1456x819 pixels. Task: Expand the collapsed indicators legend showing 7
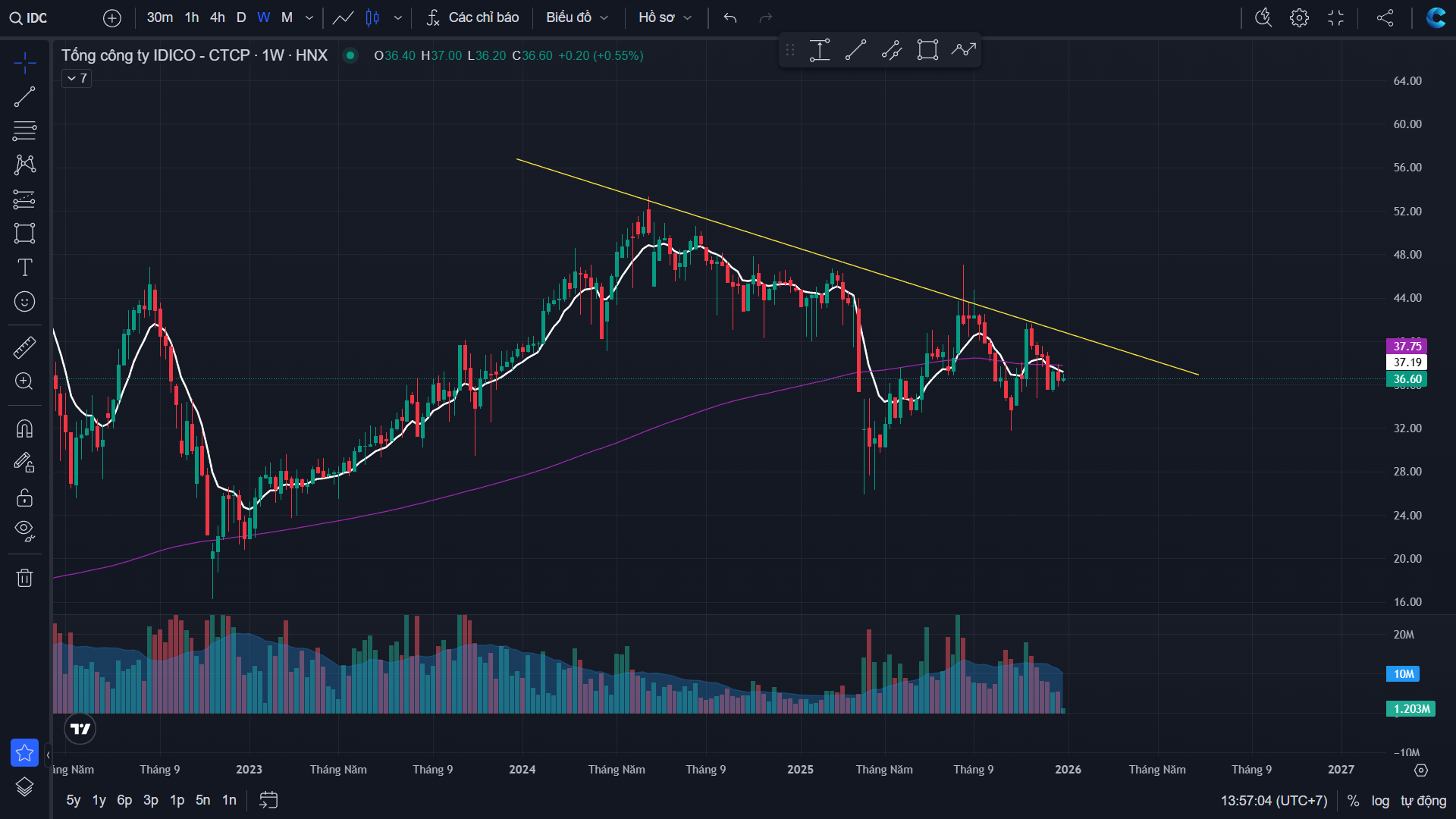click(77, 78)
